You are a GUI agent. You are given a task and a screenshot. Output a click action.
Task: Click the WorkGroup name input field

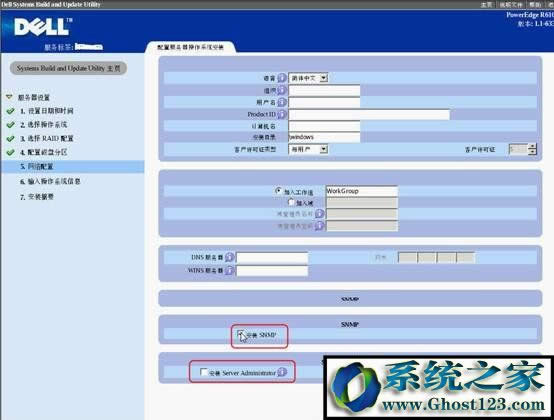(362, 191)
